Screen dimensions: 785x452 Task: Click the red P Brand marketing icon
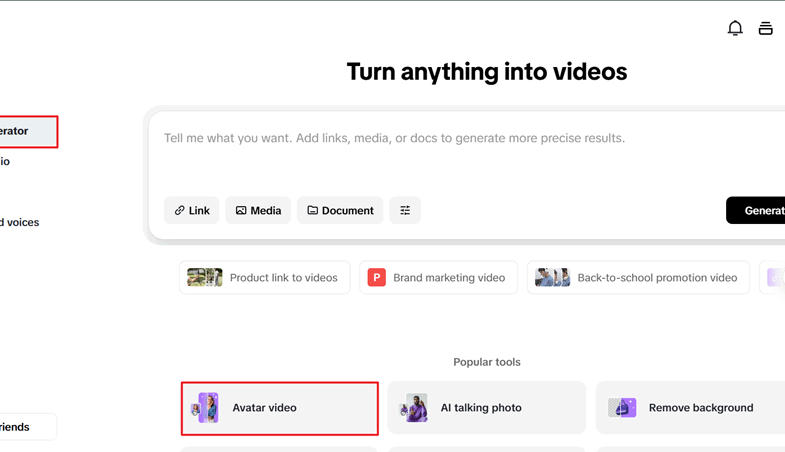click(376, 278)
